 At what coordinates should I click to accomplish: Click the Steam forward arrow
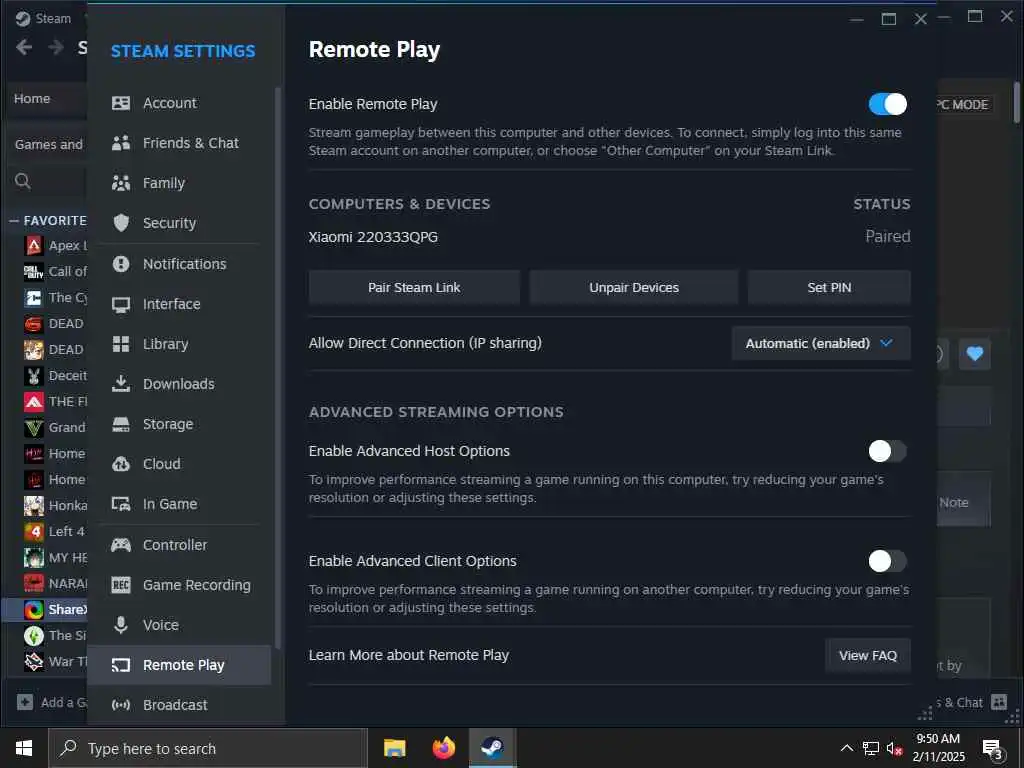56,47
